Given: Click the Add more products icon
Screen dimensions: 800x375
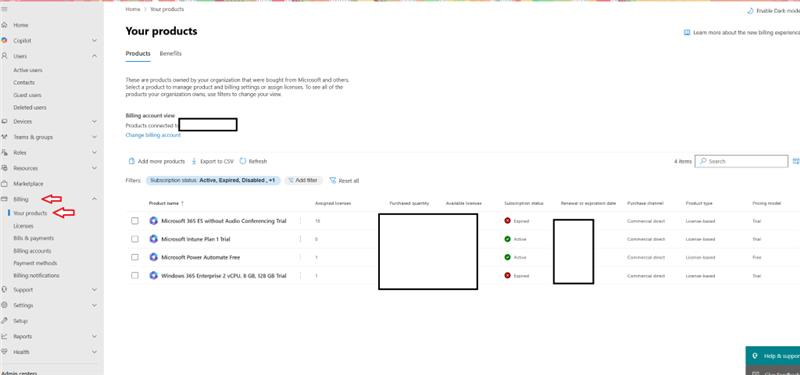Looking at the screenshot, I should [x=131, y=161].
